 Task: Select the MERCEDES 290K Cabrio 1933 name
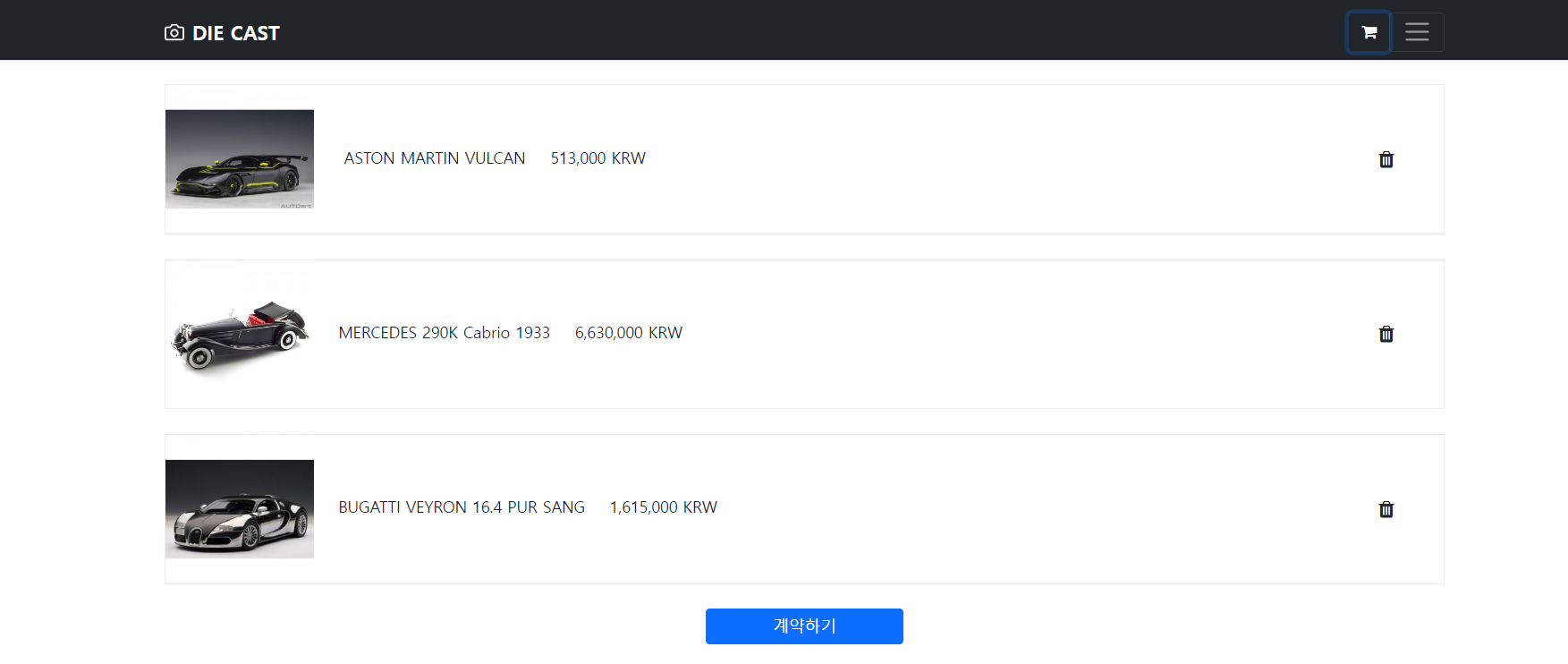[445, 333]
